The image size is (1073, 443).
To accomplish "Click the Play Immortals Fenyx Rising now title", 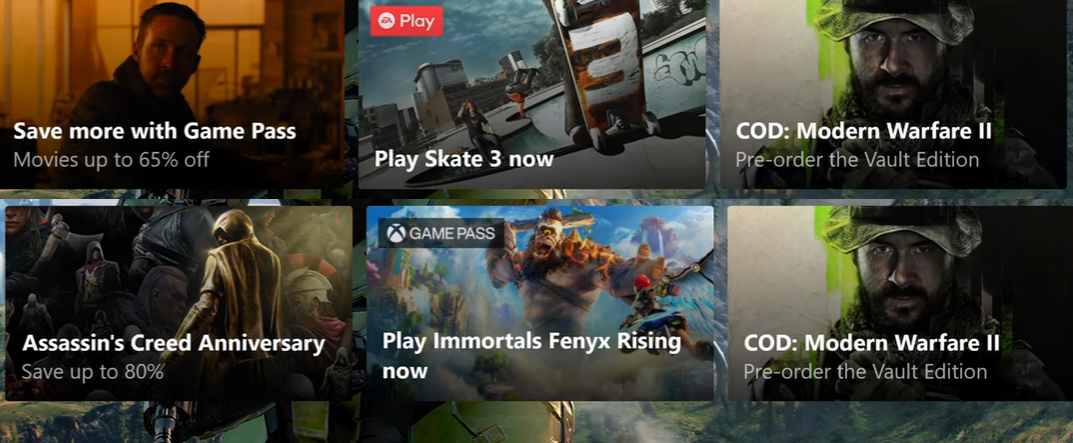I will 532,356.
